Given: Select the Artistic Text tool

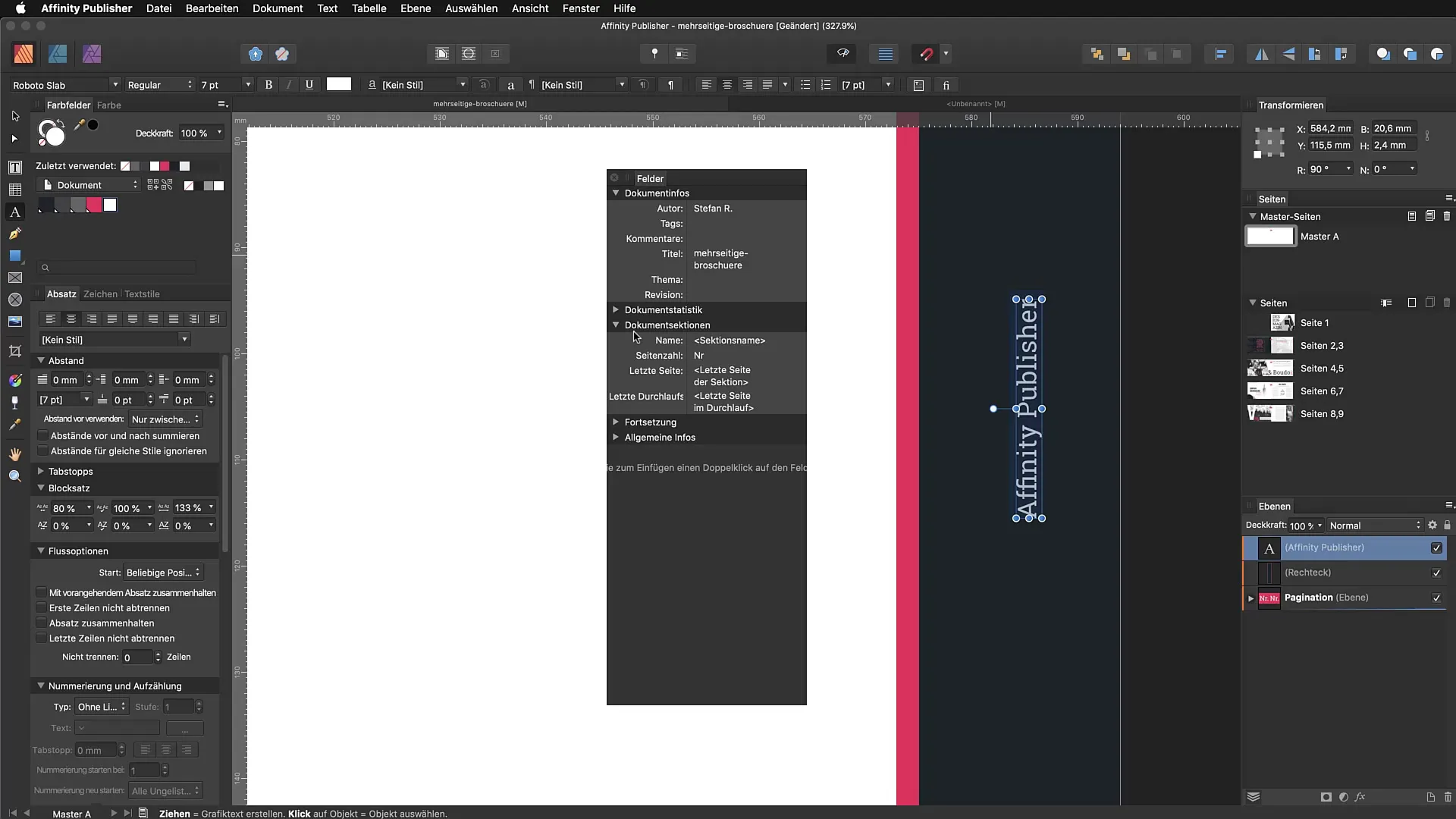Looking at the screenshot, I should [x=15, y=212].
